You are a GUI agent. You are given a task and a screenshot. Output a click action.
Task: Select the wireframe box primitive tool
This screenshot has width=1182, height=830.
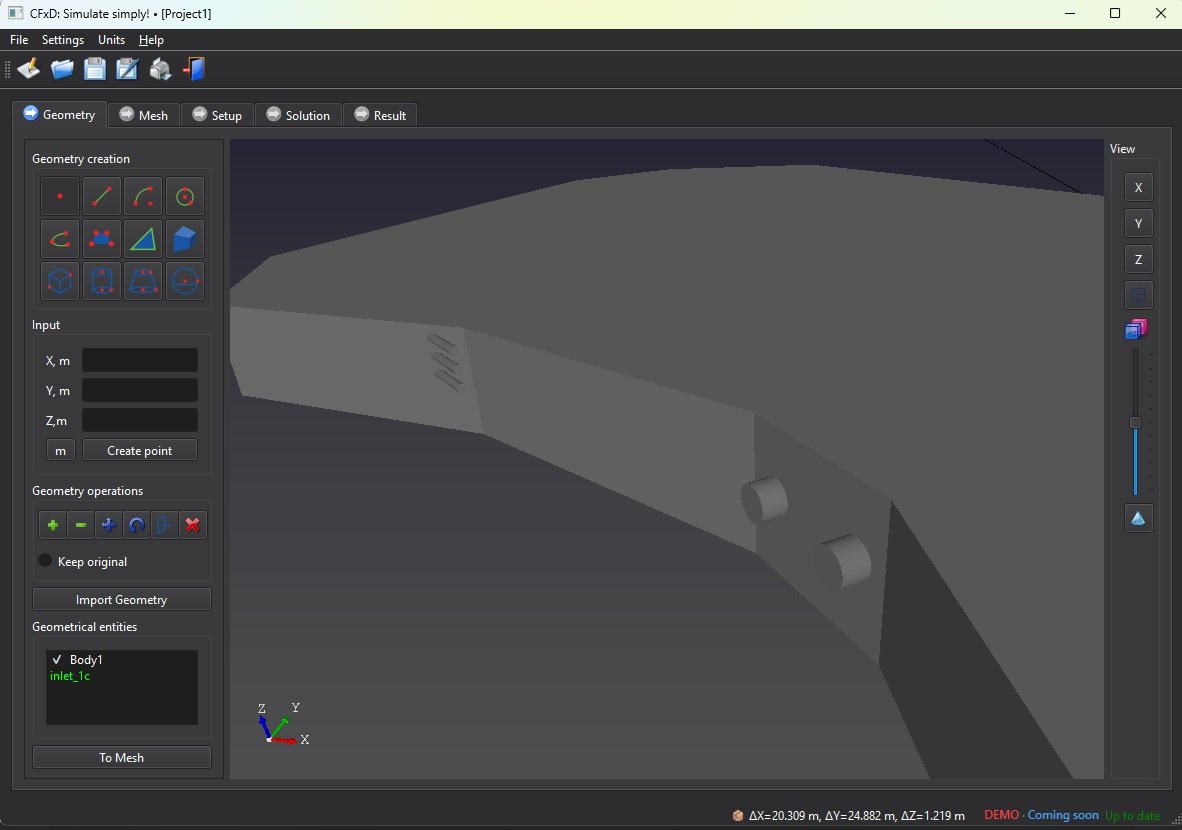60,281
